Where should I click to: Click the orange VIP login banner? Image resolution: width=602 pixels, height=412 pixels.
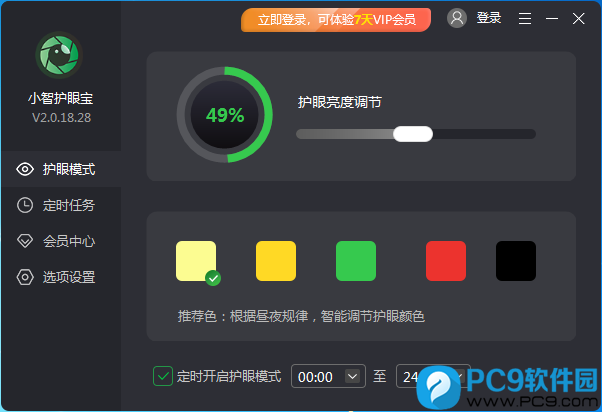(336, 20)
